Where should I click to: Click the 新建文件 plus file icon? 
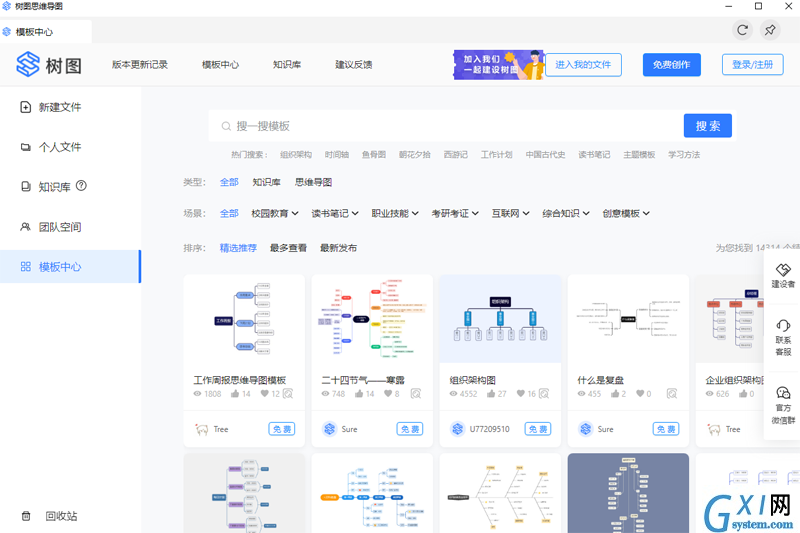[26, 107]
